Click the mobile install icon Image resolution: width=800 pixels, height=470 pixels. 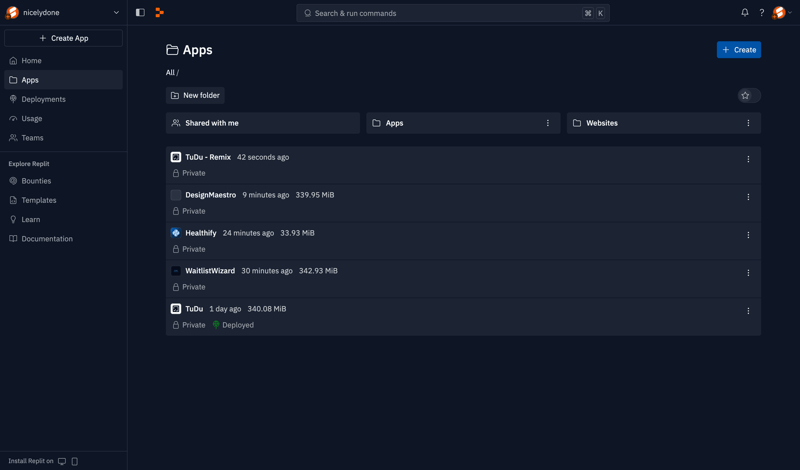[x=74, y=461]
